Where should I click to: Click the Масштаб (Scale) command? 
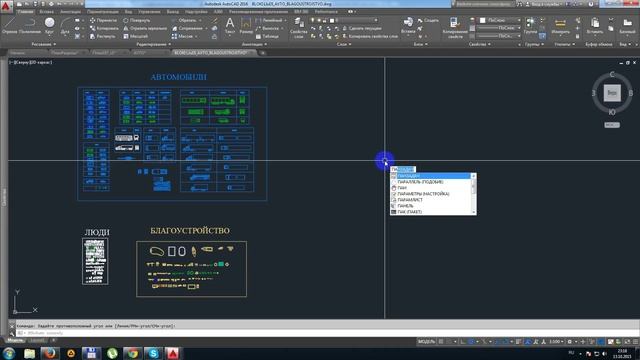tap(135, 36)
